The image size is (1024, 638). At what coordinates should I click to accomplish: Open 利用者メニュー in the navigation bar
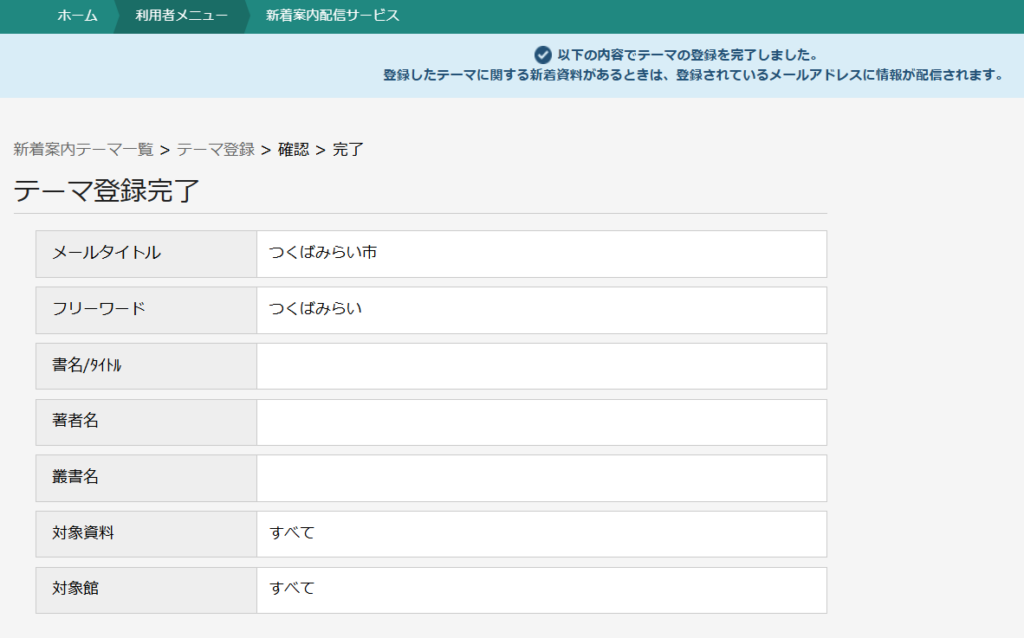181,16
